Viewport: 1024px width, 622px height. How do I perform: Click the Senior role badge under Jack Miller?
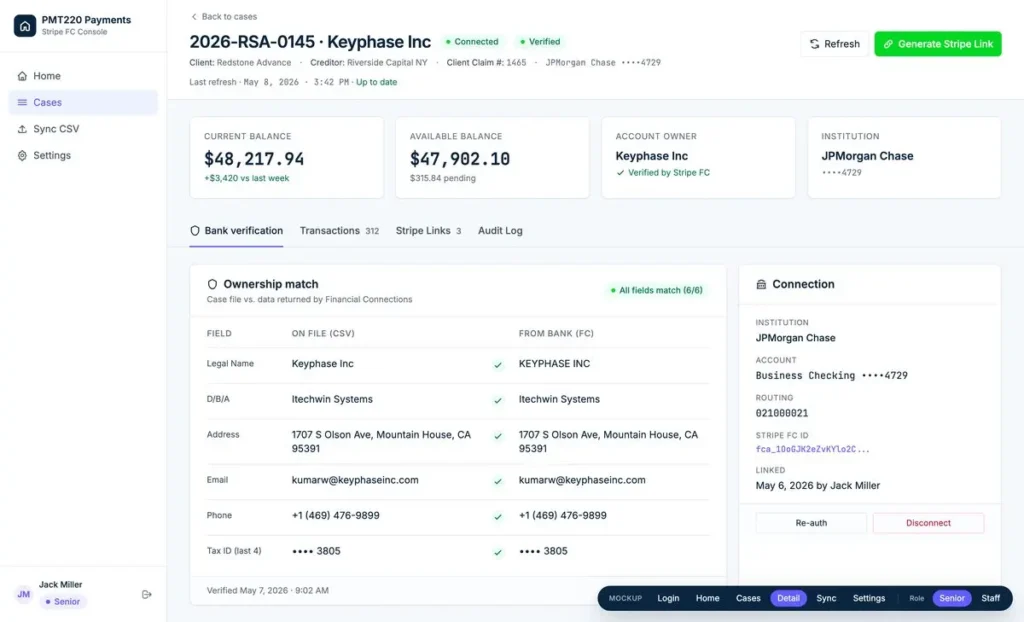[63, 602]
